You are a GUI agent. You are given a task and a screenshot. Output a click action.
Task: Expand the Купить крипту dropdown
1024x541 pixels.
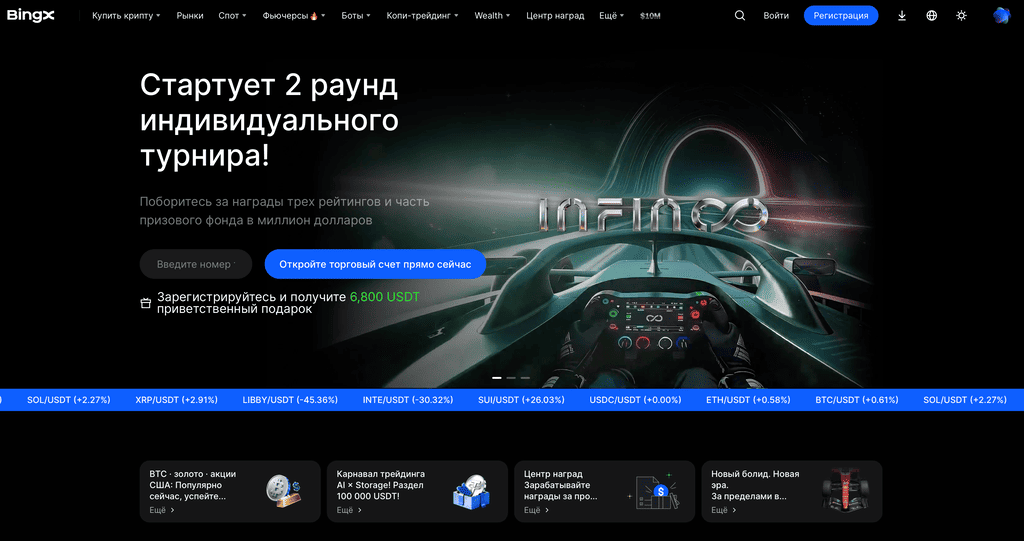point(126,16)
